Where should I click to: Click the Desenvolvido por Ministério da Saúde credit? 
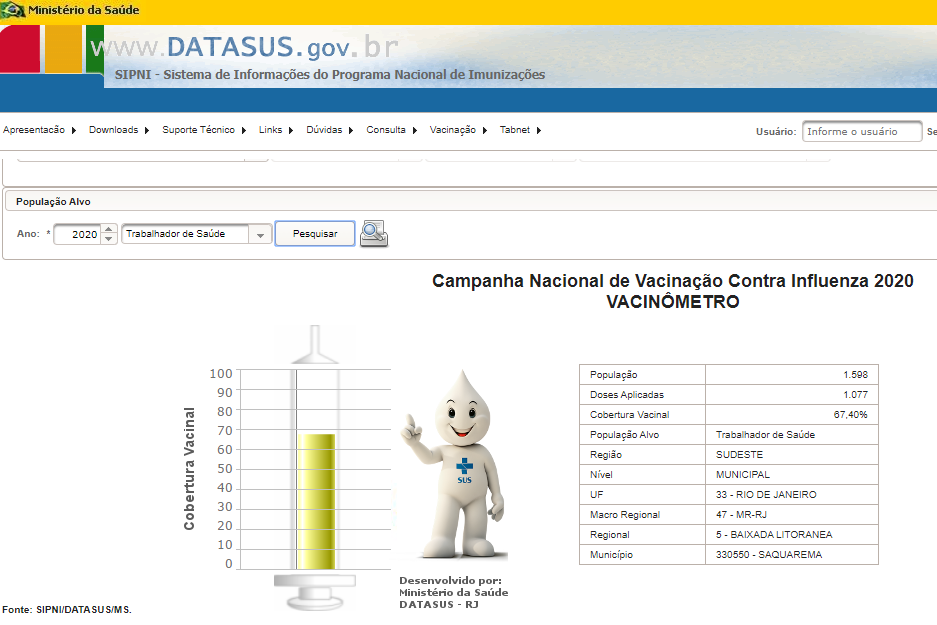[454, 592]
